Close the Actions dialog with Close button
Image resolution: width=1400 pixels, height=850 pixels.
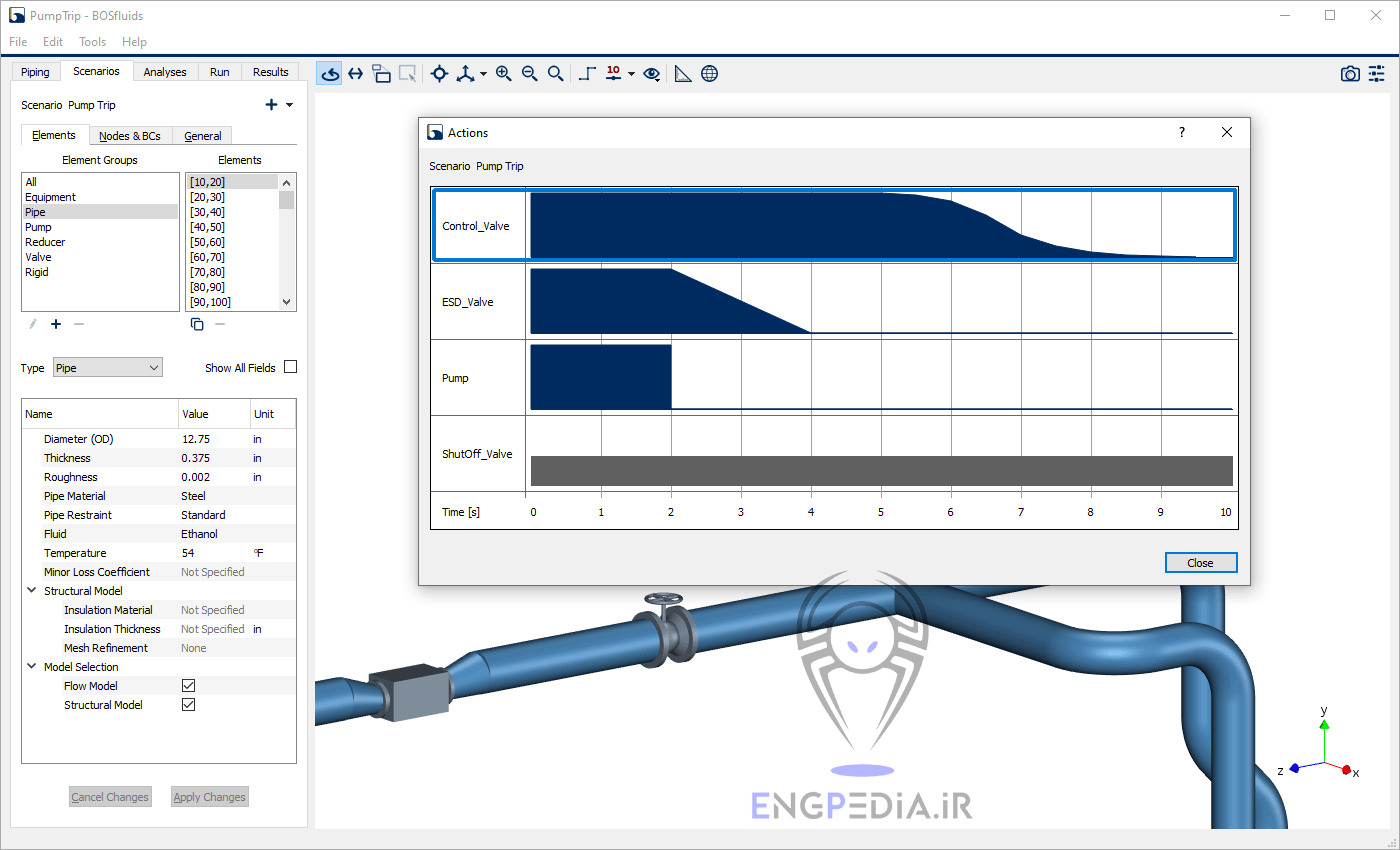point(1200,563)
